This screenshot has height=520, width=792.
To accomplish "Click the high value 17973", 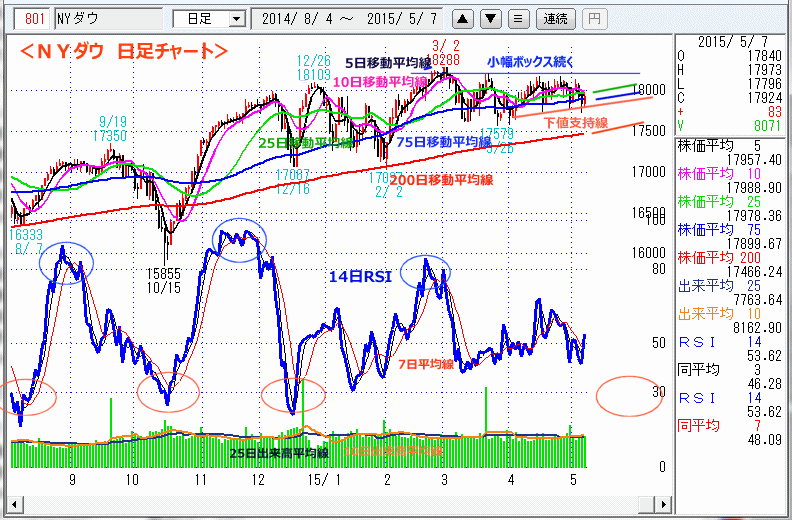I will (x=765, y=70).
